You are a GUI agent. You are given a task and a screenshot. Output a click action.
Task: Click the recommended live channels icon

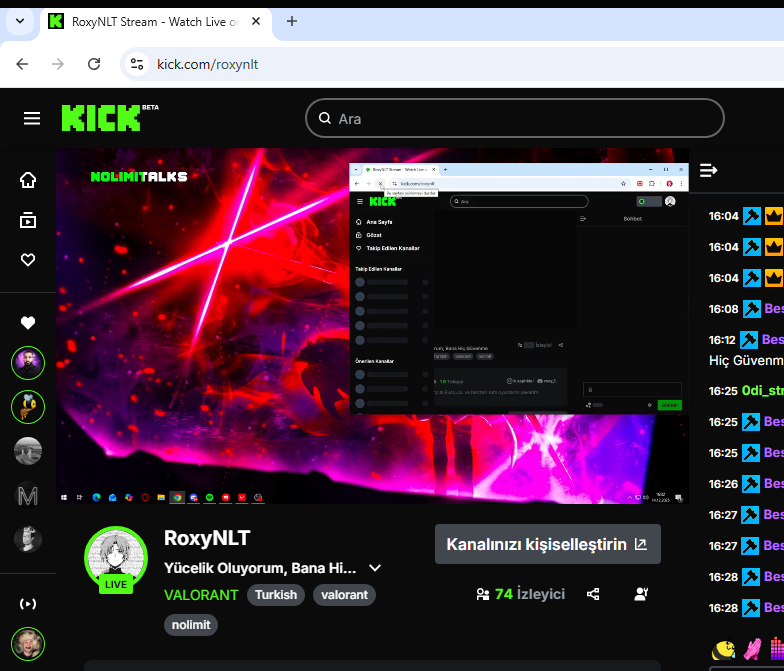[28, 604]
